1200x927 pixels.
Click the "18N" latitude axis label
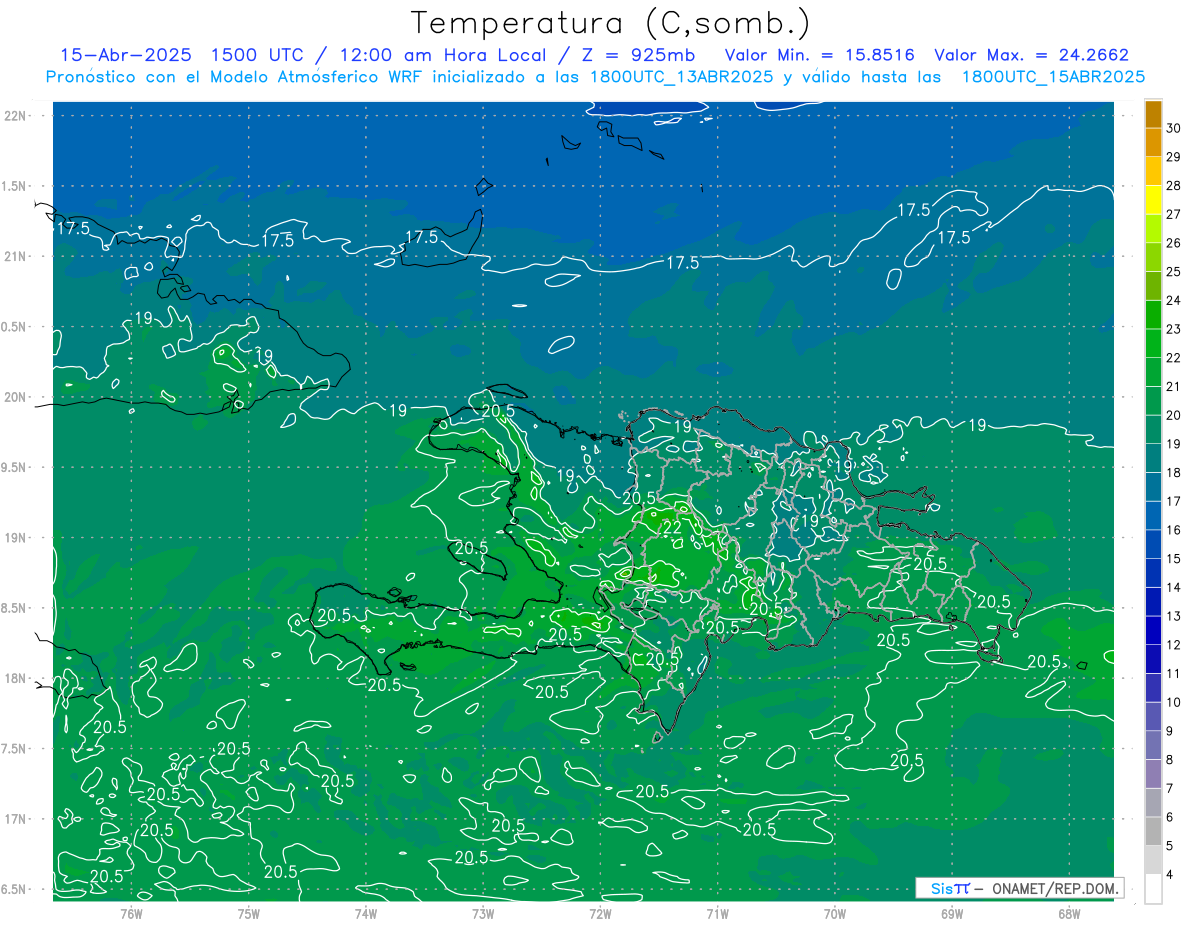coord(15,678)
